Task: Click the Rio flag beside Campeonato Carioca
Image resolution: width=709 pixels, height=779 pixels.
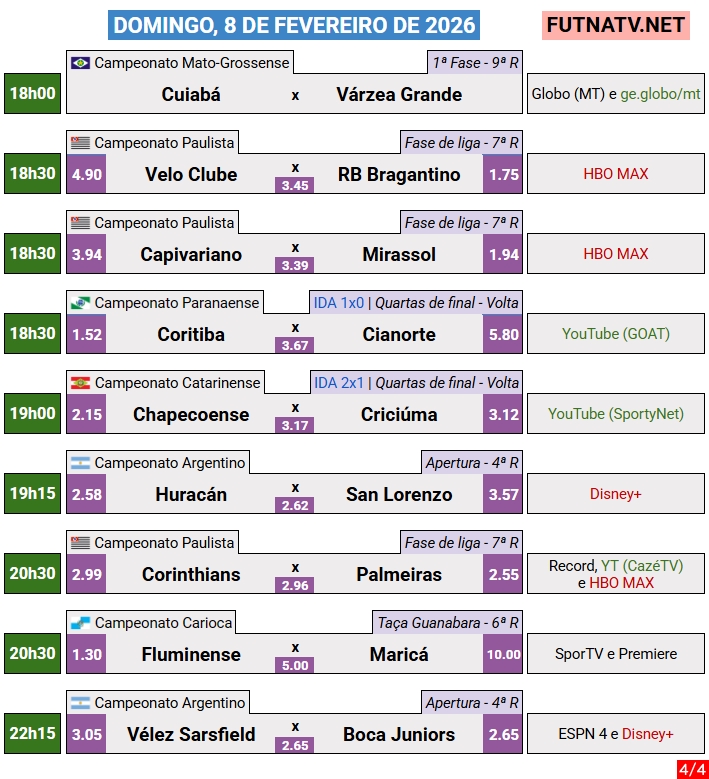Action: coord(81,623)
